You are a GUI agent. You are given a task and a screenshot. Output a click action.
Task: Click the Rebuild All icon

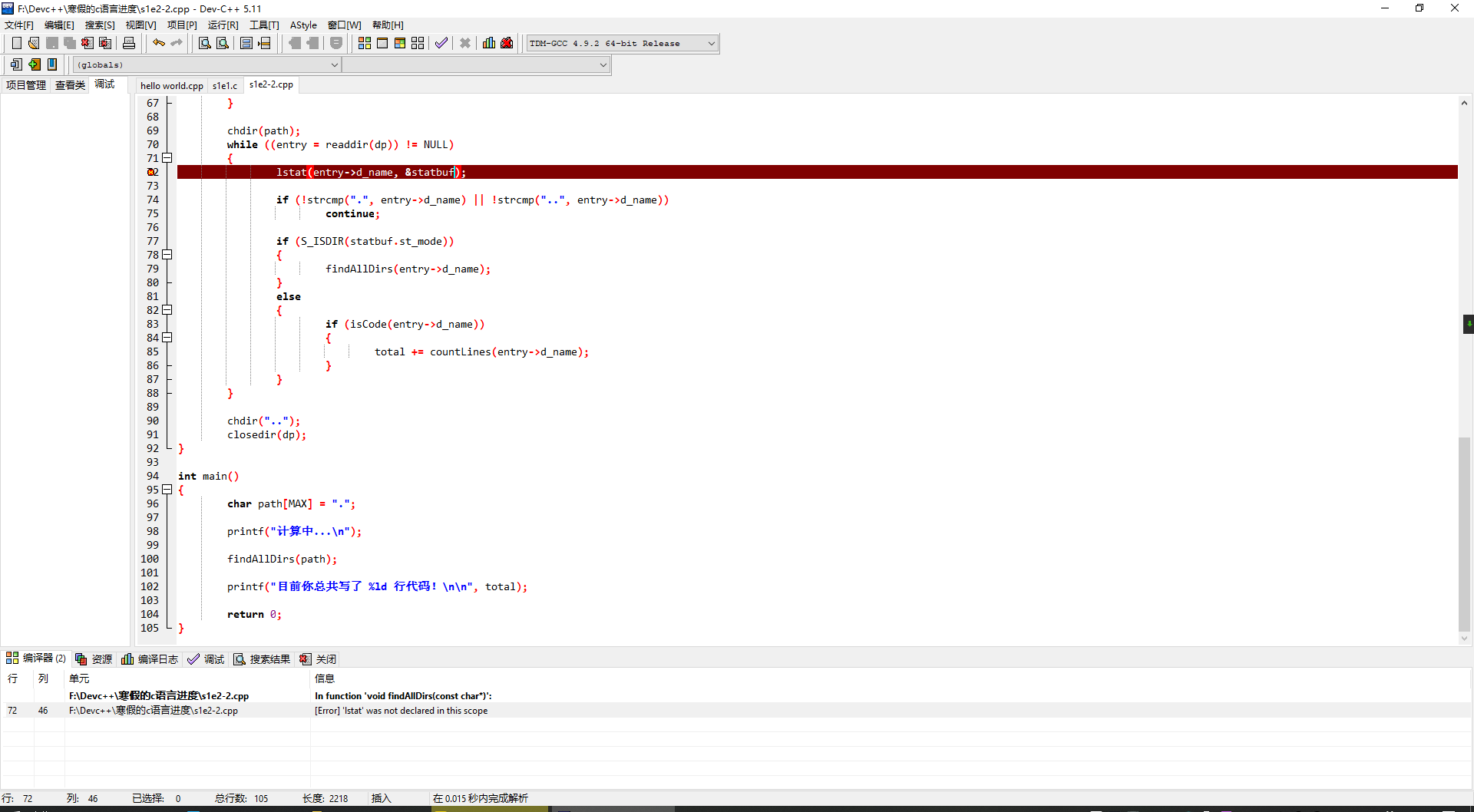click(x=418, y=43)
